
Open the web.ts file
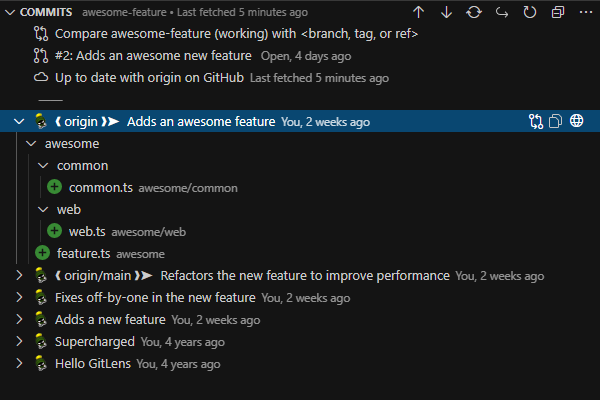pos(87,232)
